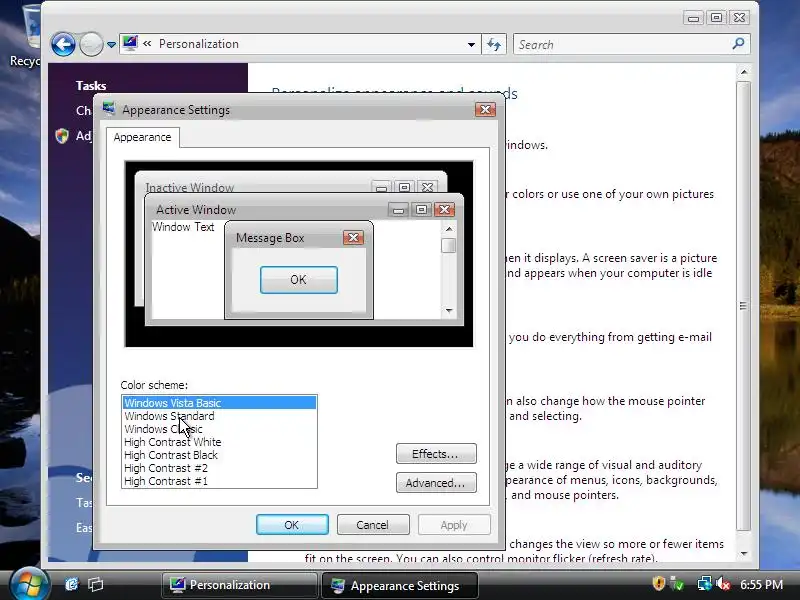The width and height of the screenshot is (800, 600).
Task: Open Advanced appearance settings
Action: pyautogui.click(x=436, y=483)
